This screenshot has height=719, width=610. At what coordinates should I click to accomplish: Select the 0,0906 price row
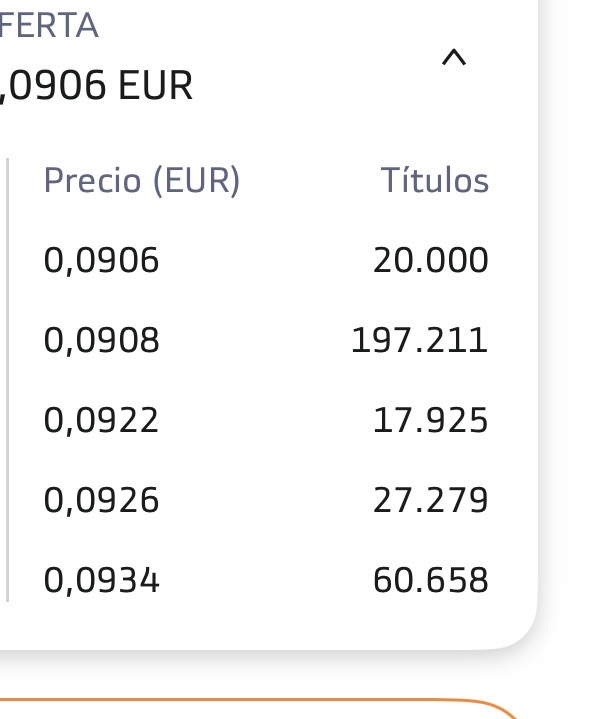(x=266, y=260)
